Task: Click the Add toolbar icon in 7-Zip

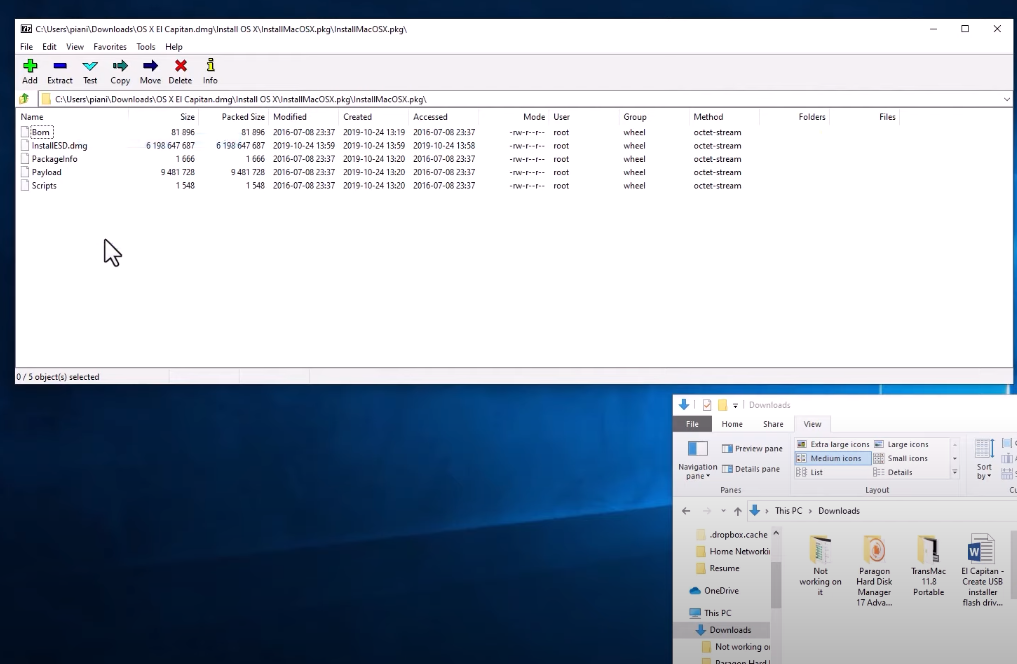Action: [30, 71]
